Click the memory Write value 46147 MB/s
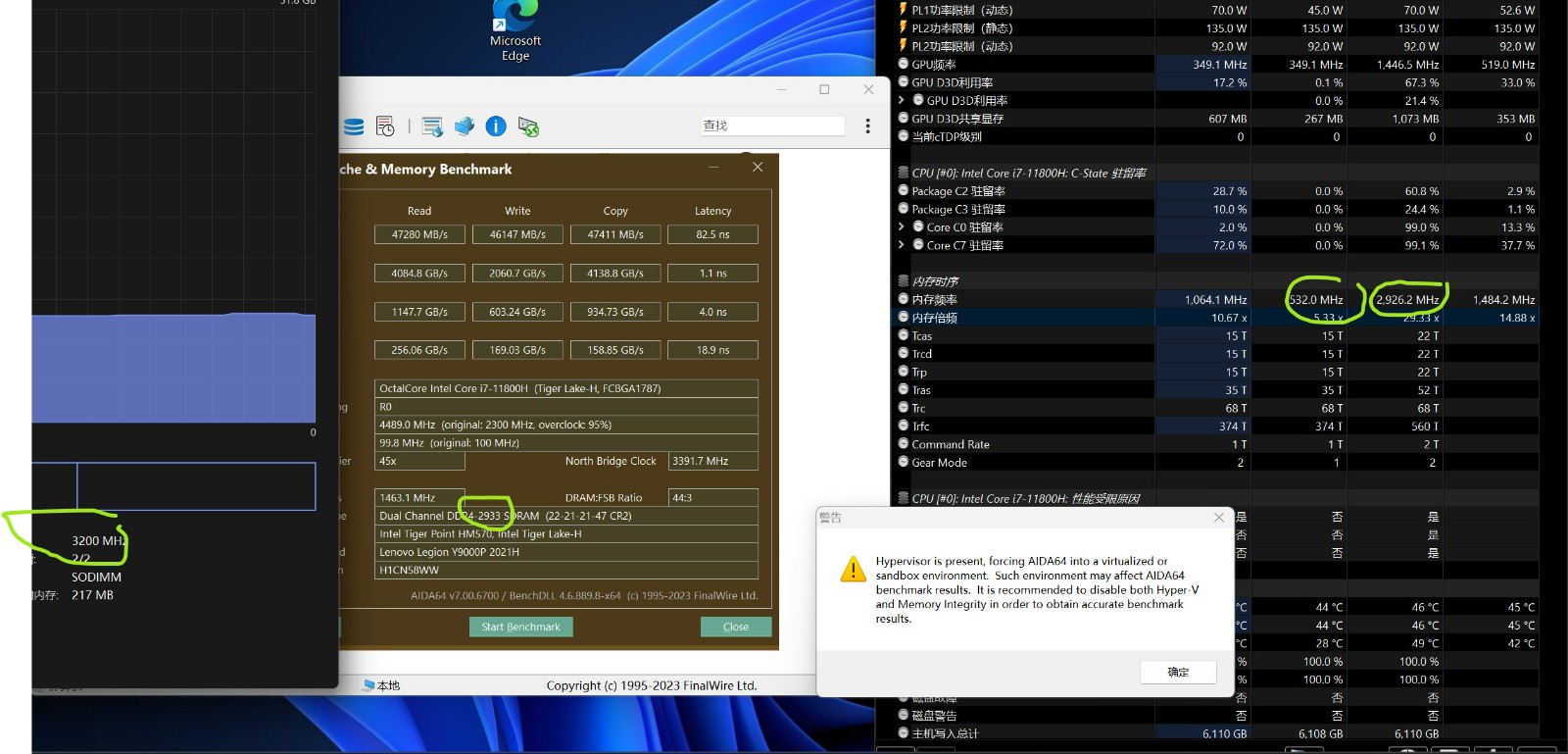Screen dimensions: 1568x754 [517, 234]
